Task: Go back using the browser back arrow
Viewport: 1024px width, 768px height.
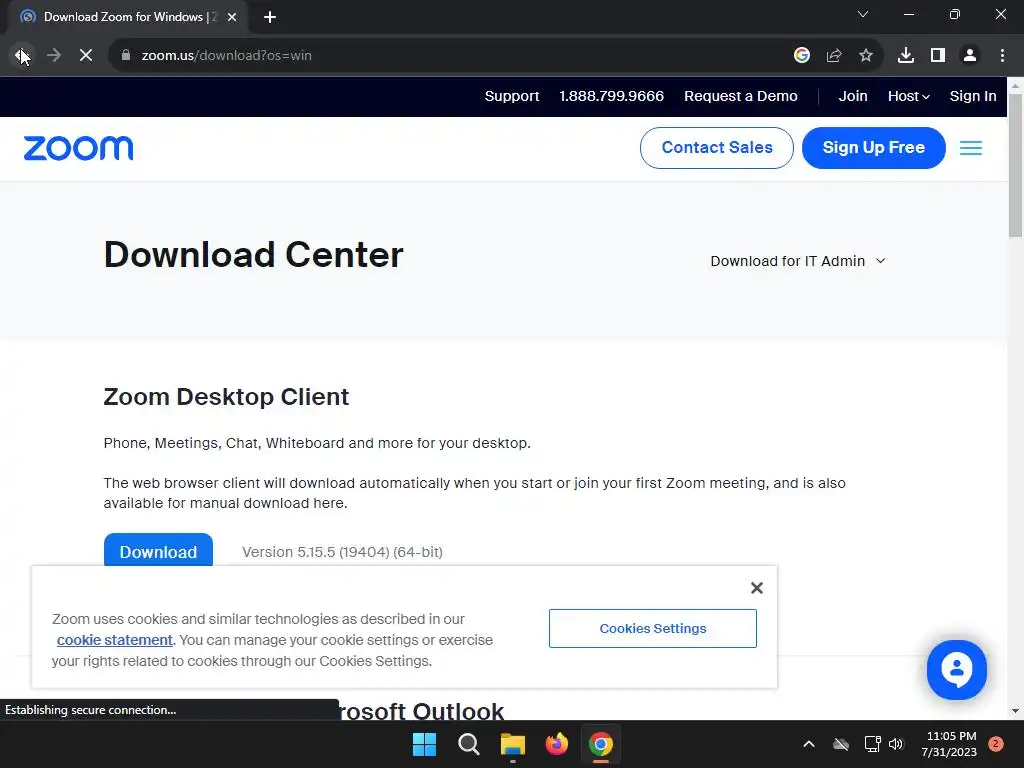Action: coord(21,56)
